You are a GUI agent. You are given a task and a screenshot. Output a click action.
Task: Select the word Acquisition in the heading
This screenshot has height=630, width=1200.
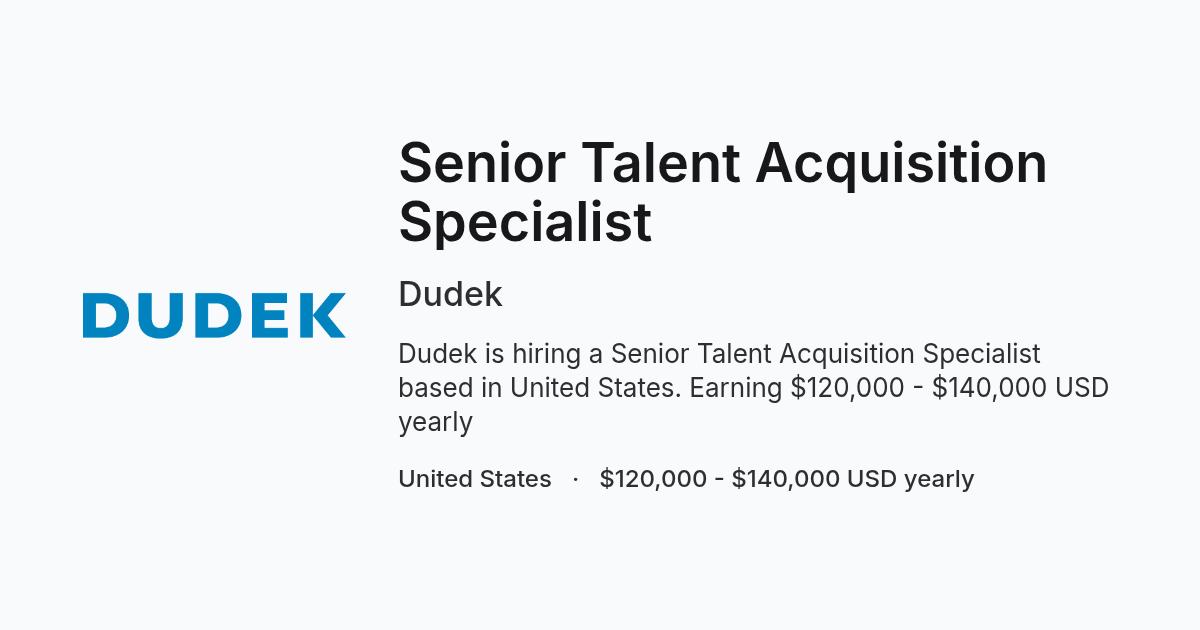[901, 163]
